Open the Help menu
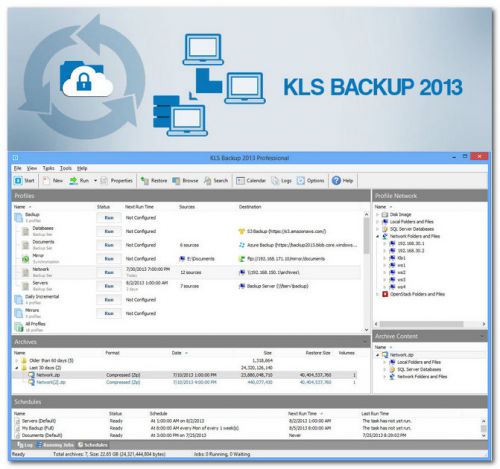Viewport: 500px width, 469px height. pyautogui.click(x=82, y=168)
